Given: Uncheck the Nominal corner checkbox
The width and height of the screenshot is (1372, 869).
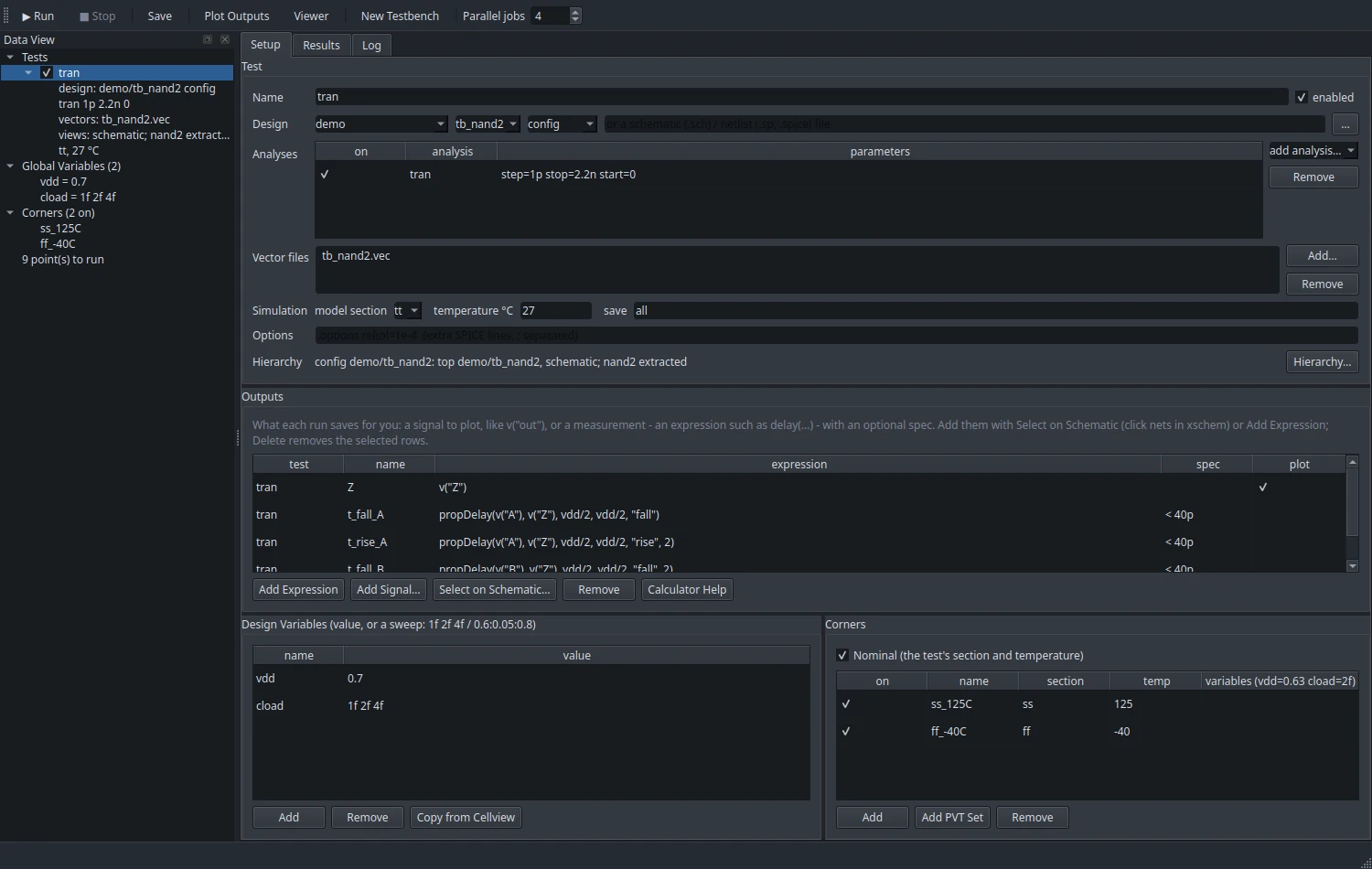Looking at the screenshot, I should (842, 656).
